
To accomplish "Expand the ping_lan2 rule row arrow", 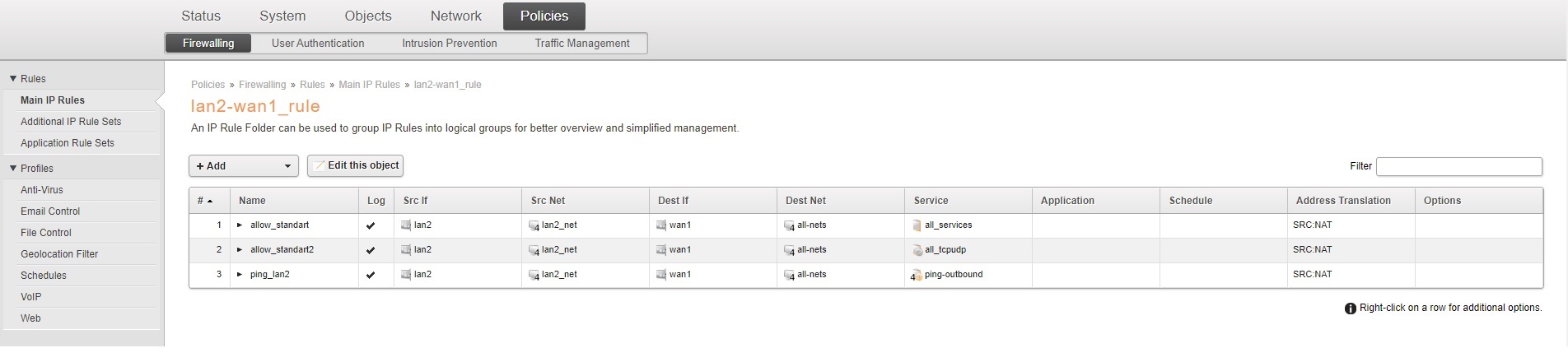I will pyautogui.click(x=240, y=275).
